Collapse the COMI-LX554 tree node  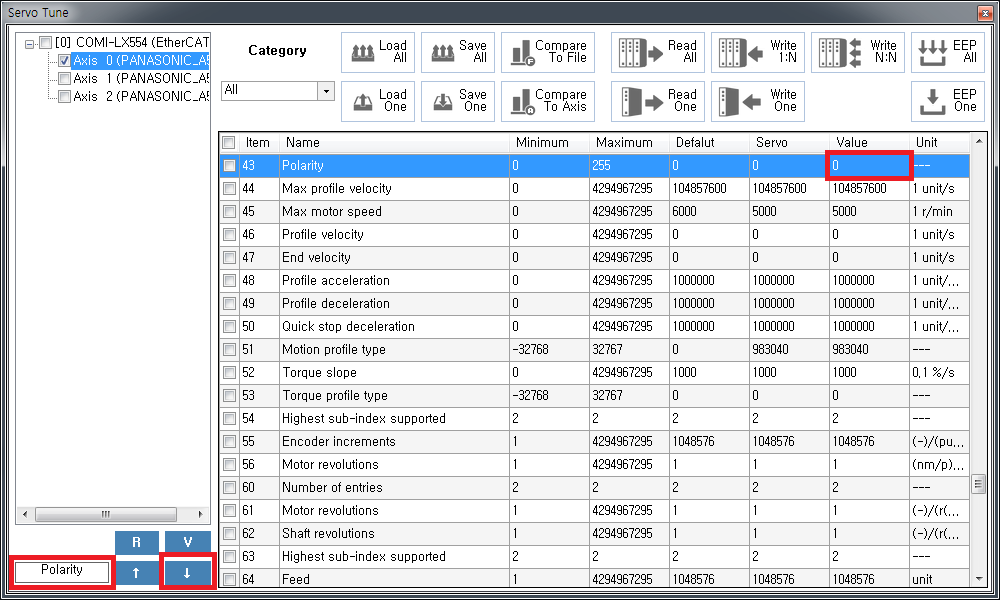(30, 43)
